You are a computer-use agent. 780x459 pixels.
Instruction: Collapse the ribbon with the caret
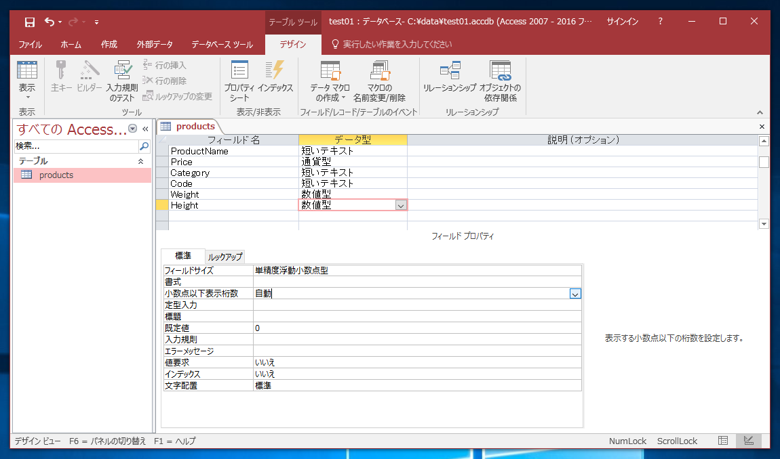point(760,112)
